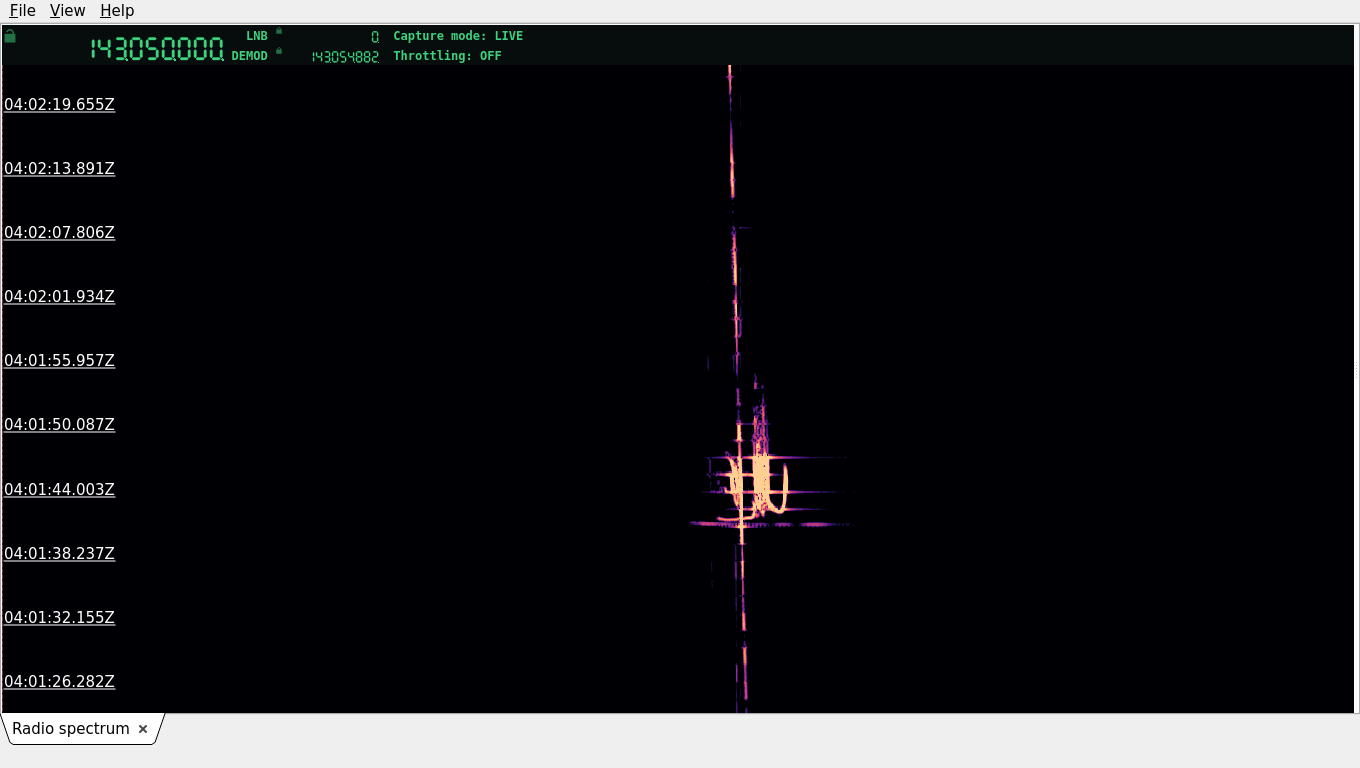Close the Radio spectrum tab
The height and width of the screenshot is (768, 1360).
pos(143,729)
